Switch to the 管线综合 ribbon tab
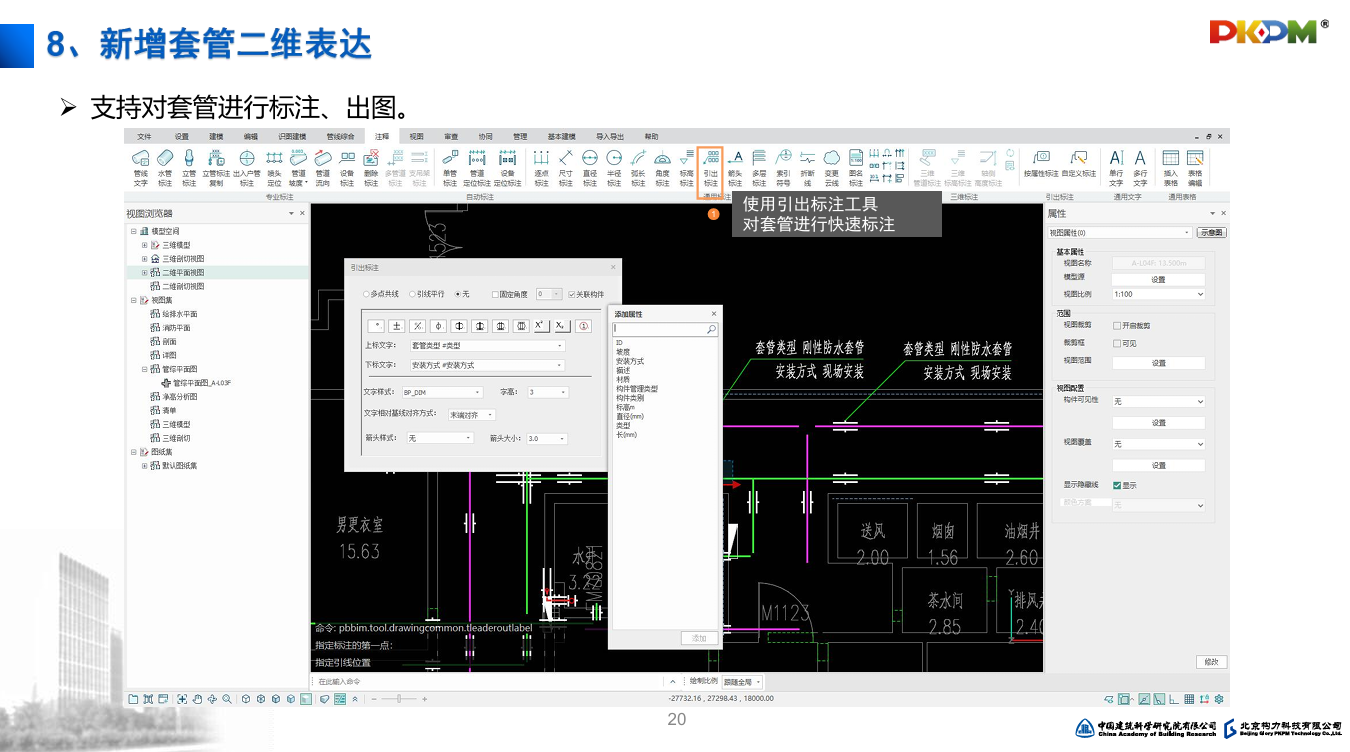 [340, 136]
